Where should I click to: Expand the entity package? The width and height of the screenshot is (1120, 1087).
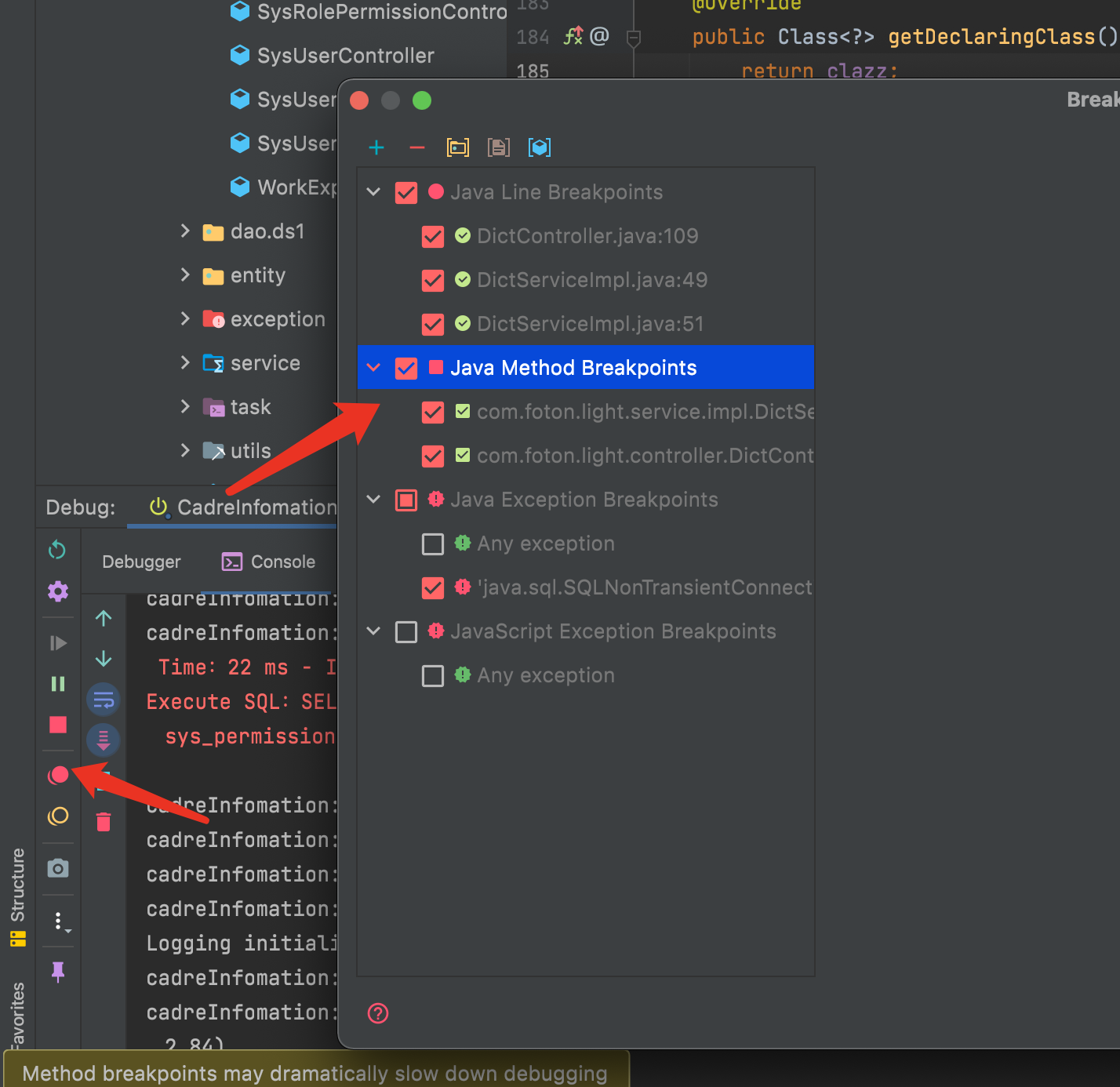pyautogui.click(x=185, y=274)
